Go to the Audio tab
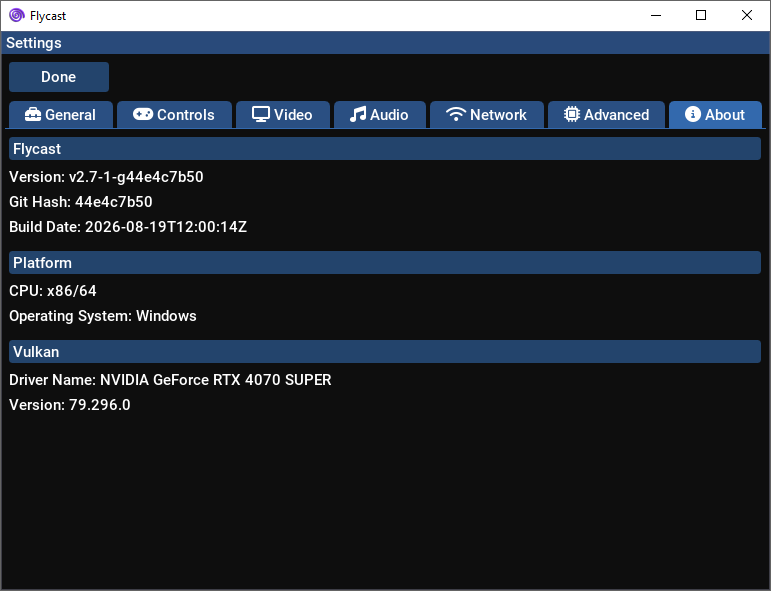771x591 pixels. tap(380, 115)
